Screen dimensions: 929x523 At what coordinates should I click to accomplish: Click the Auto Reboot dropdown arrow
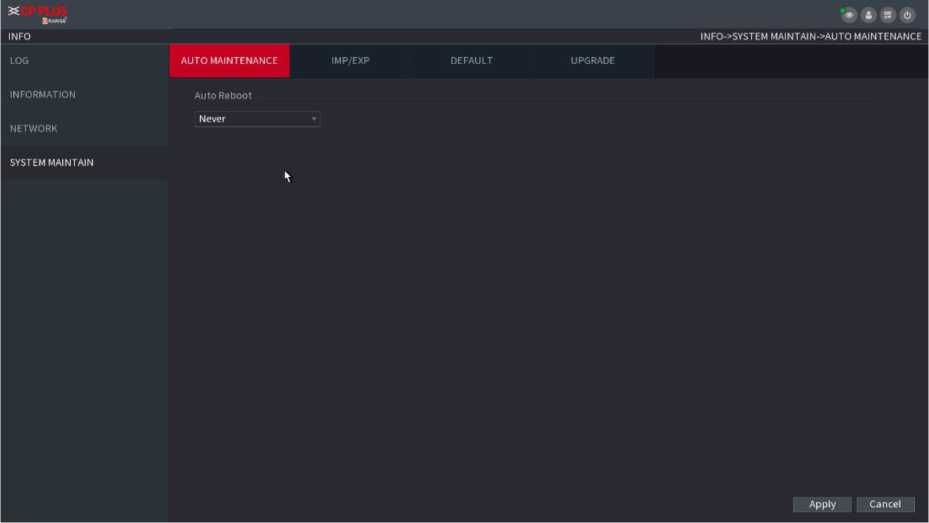pos(314,119)
